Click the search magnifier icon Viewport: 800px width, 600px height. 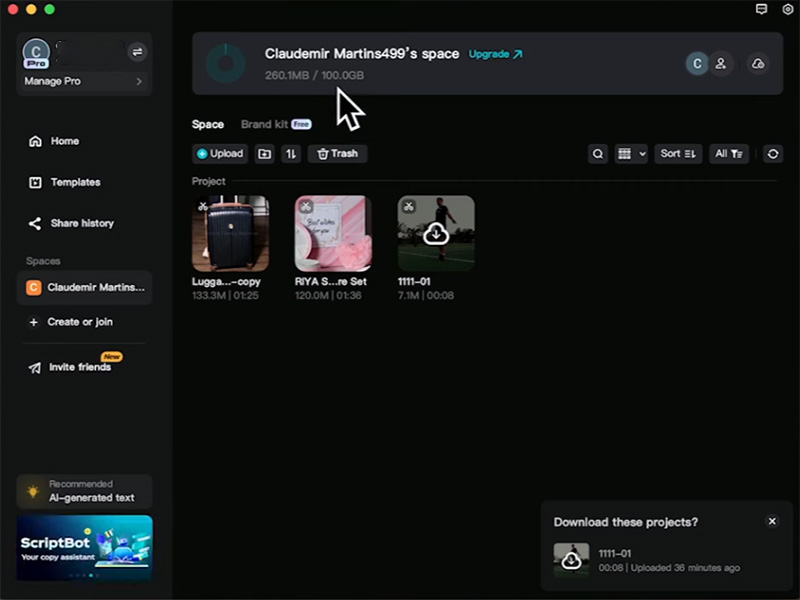[x=598, y=154]
